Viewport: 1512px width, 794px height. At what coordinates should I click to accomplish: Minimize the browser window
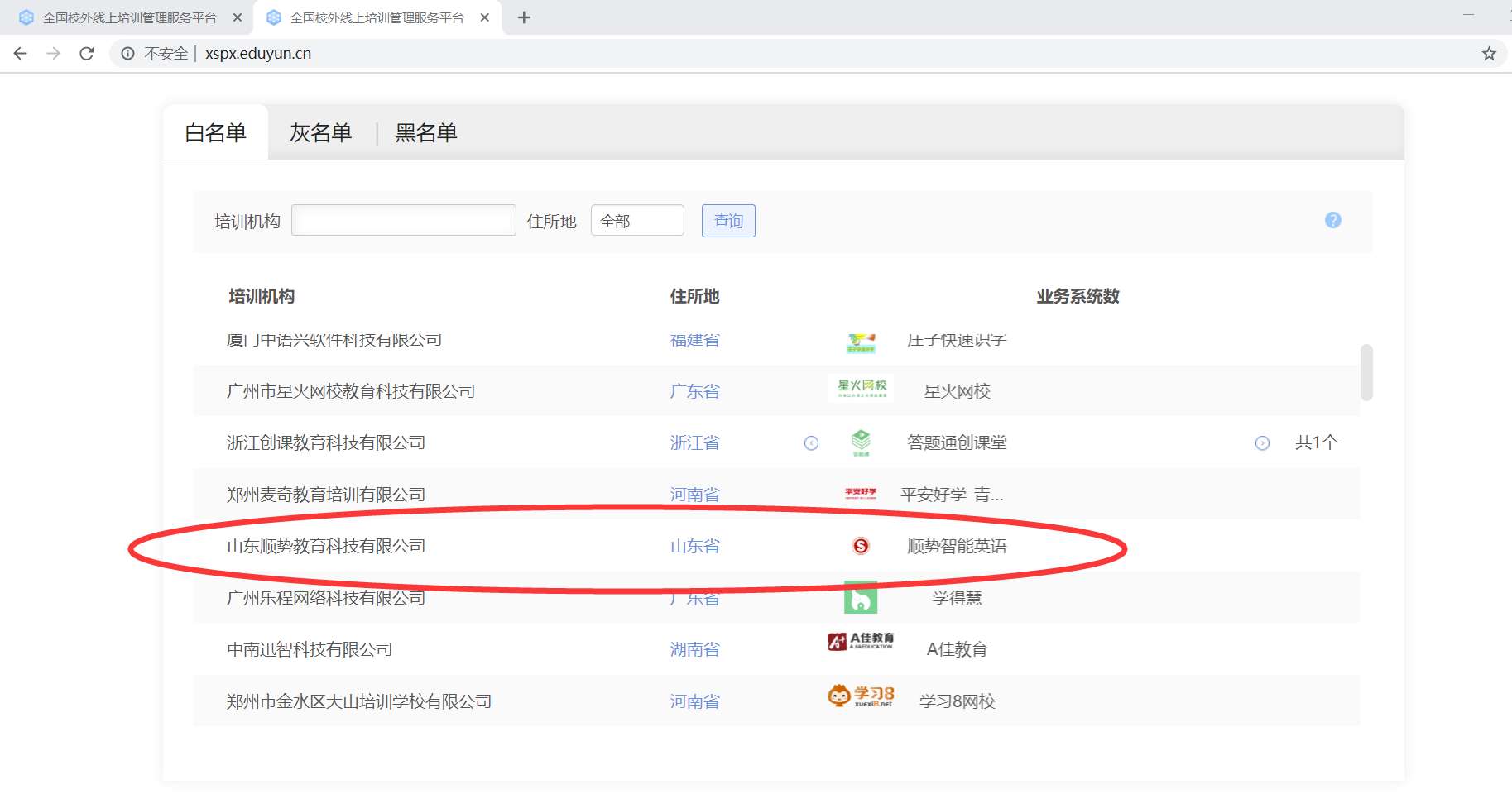tap(1468, 15)
